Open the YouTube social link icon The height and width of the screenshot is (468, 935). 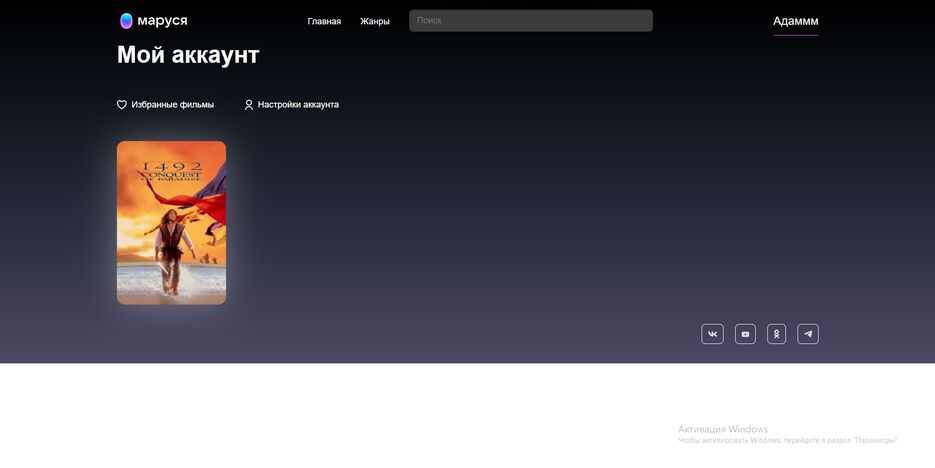click(x=745, y=334)
